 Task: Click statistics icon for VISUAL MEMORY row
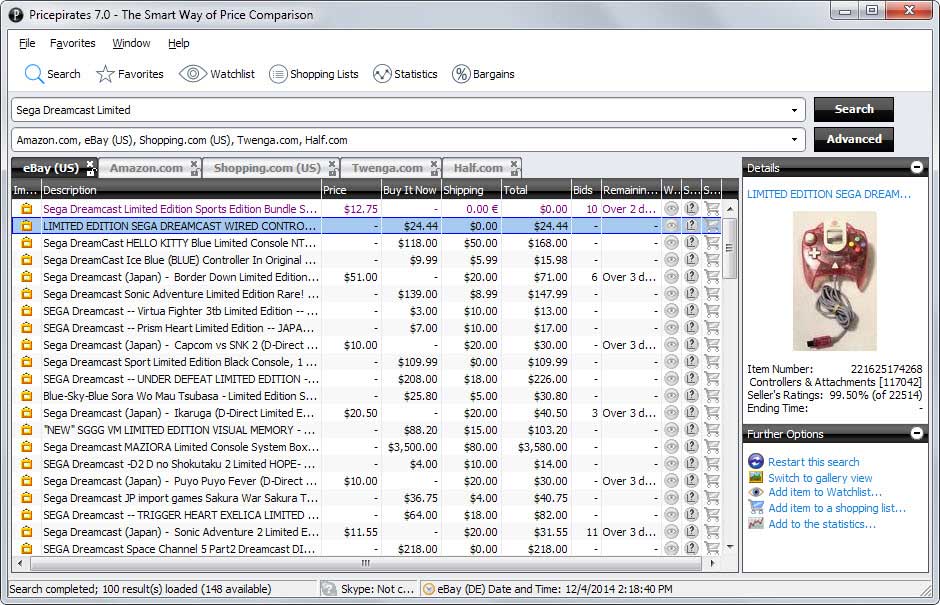tap(691, 430)
